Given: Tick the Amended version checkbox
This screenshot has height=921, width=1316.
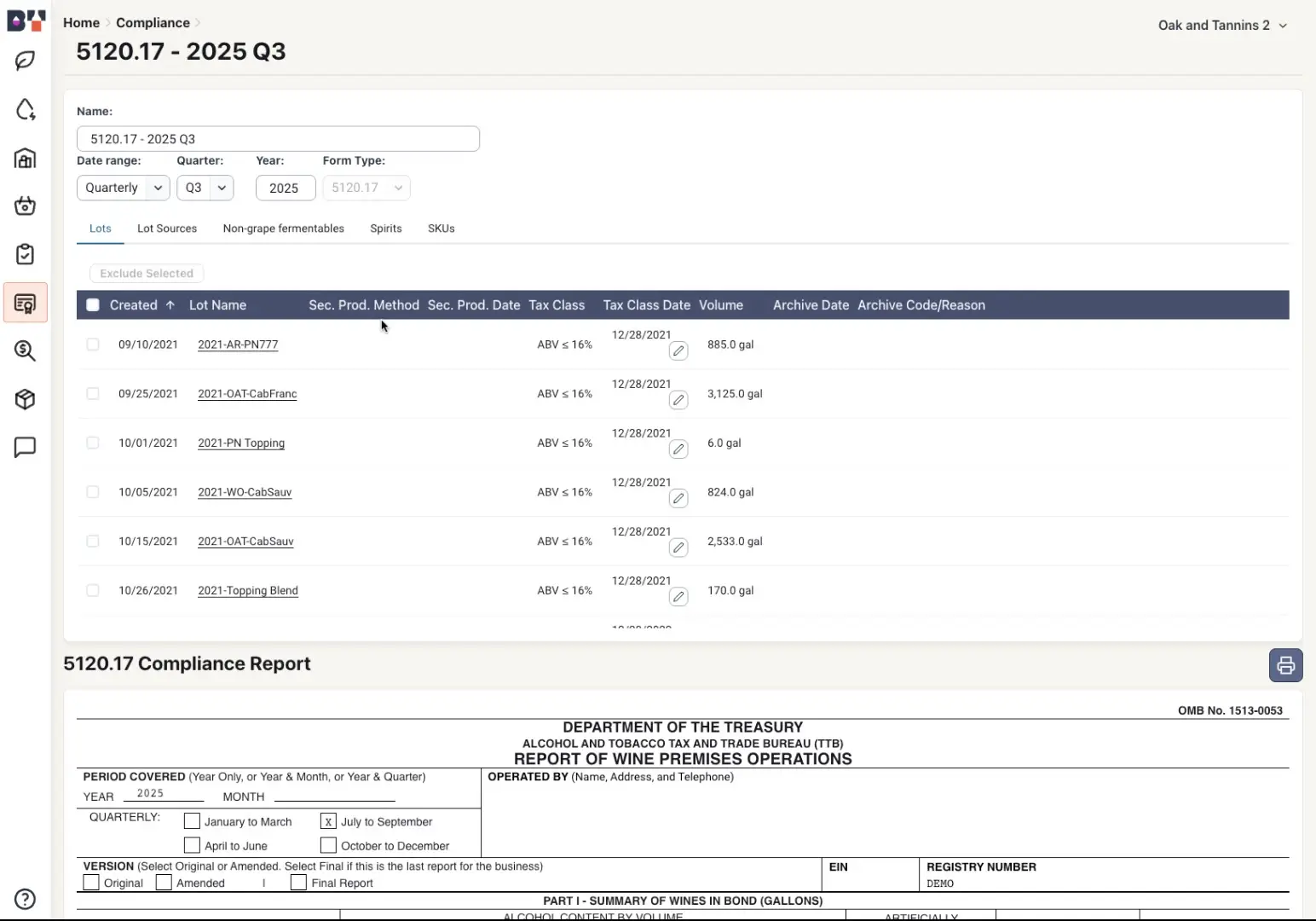Looking at the screenshot, I should [164, 883].
